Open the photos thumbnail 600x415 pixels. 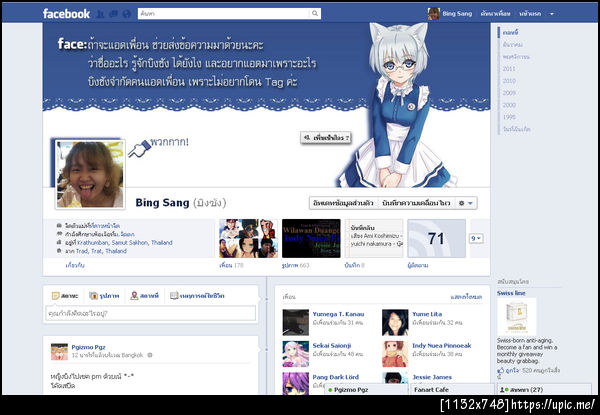click(311, 238)
